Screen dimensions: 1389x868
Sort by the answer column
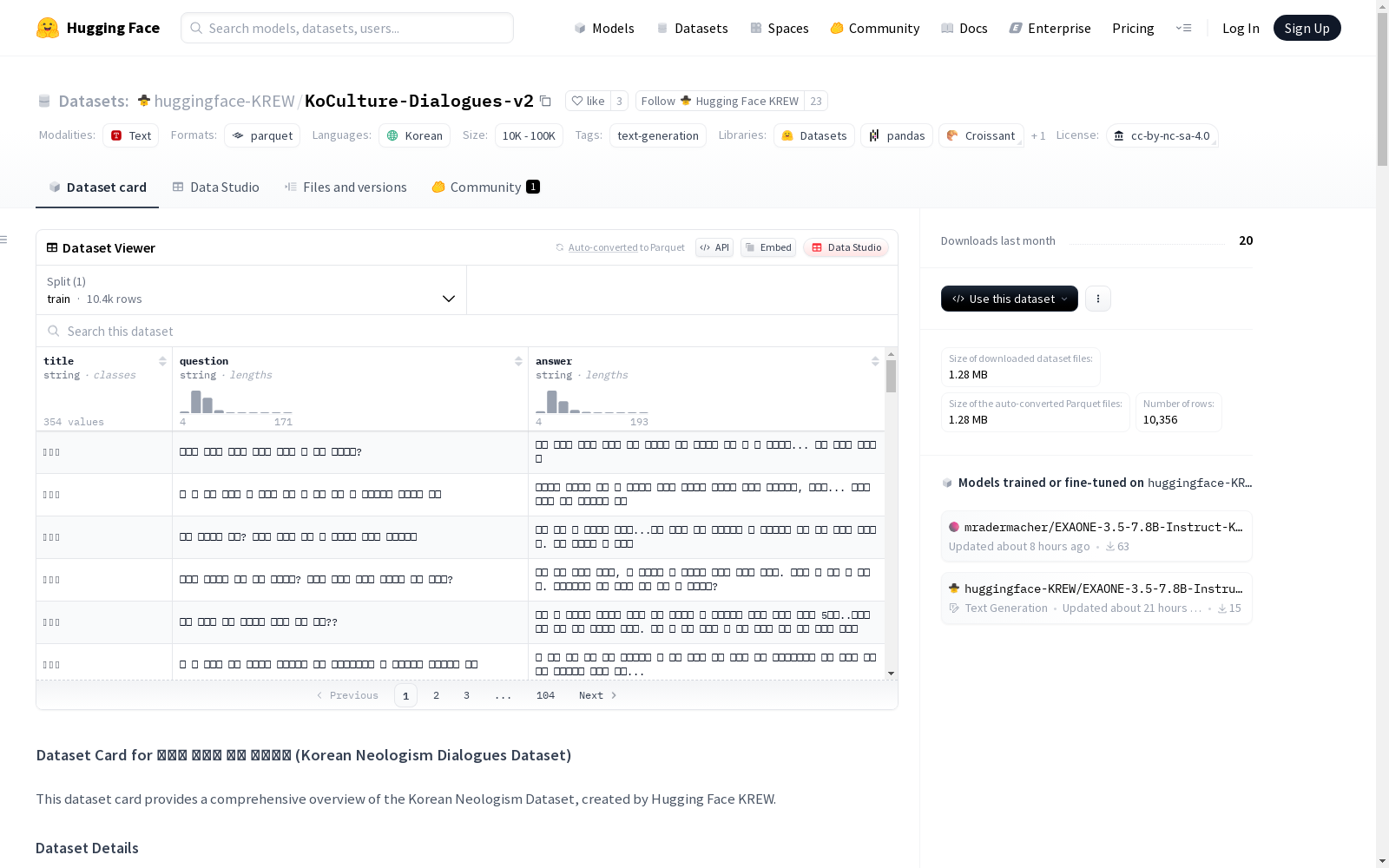[x=875, y=361]
